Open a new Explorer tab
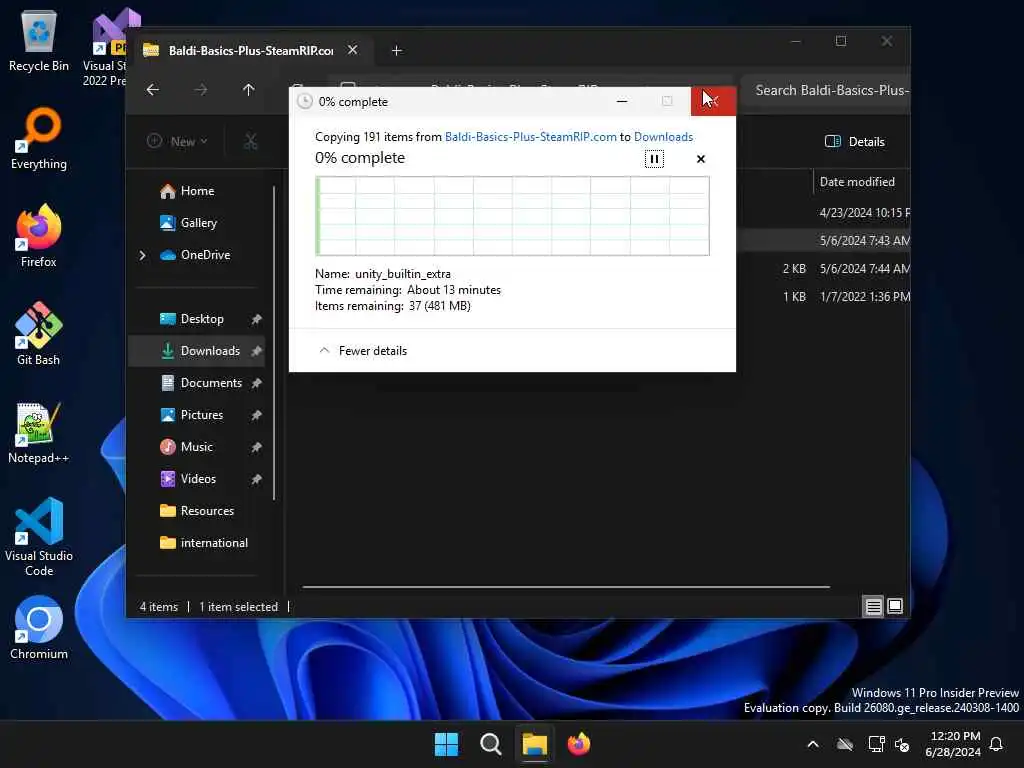 (396, 50)
